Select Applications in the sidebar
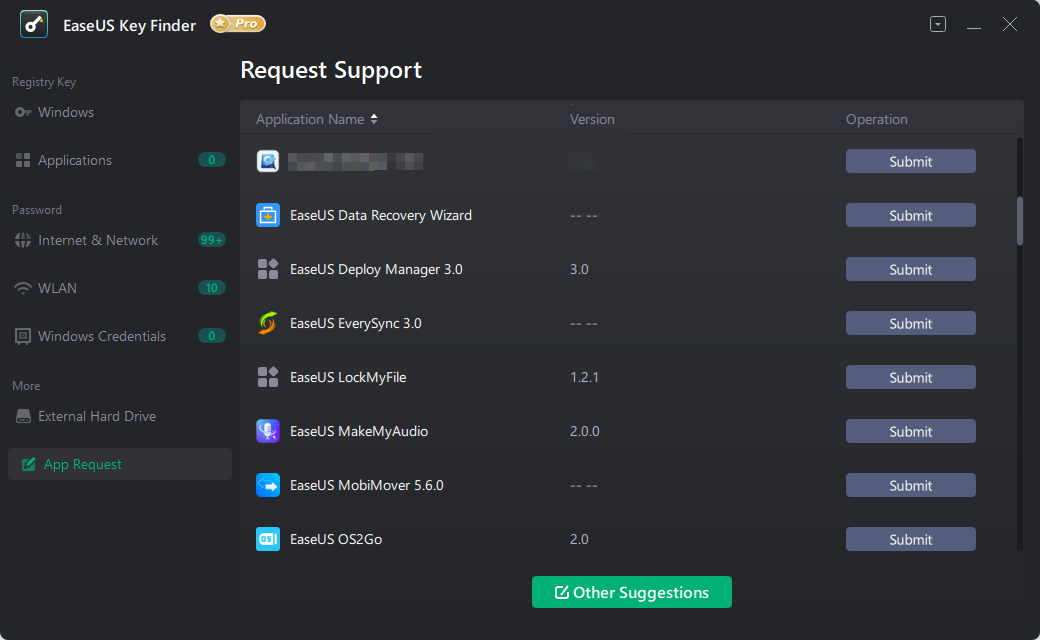 tap(75, 160)
